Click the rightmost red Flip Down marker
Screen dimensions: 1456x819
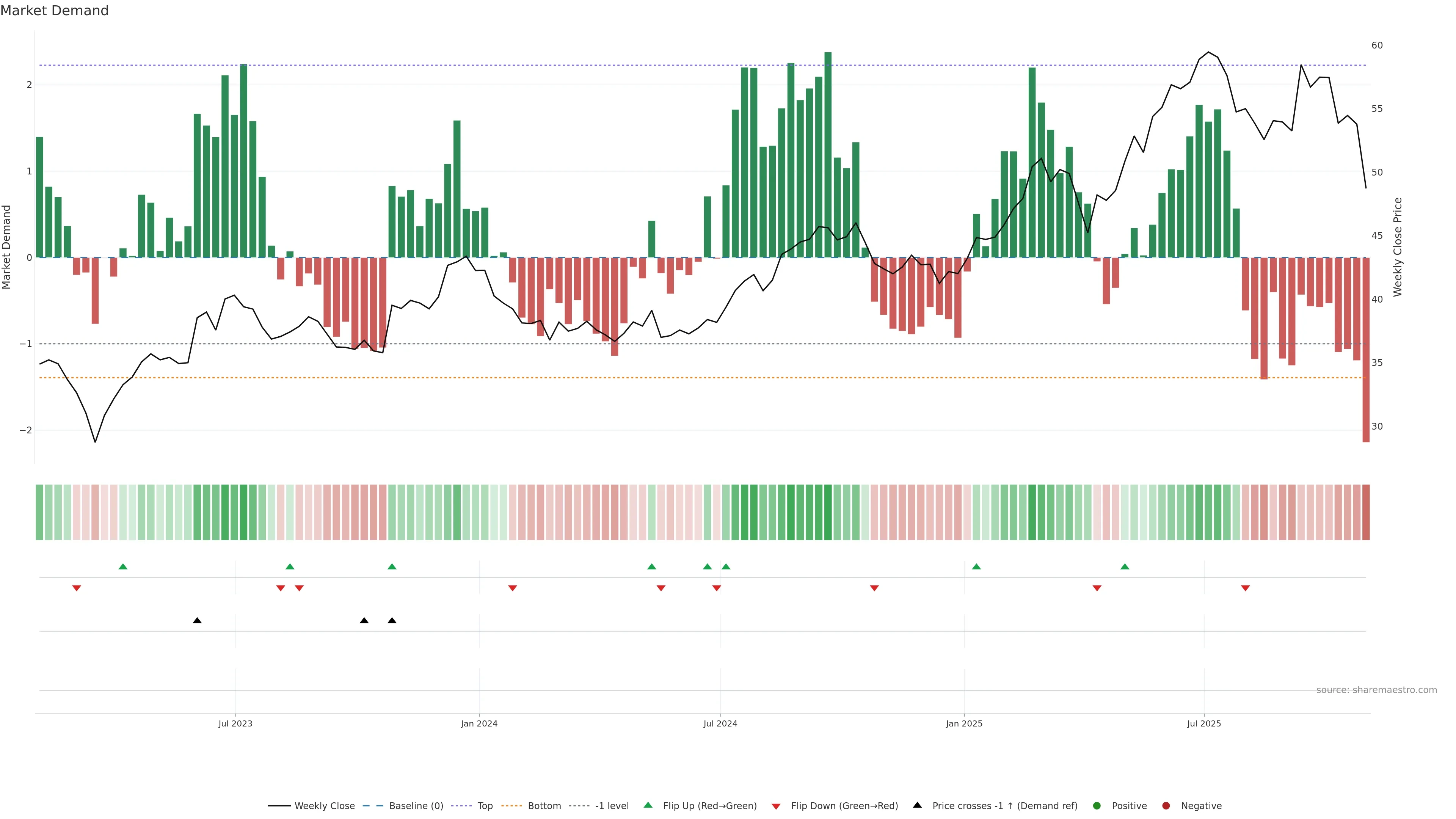tap(1245, 588)
